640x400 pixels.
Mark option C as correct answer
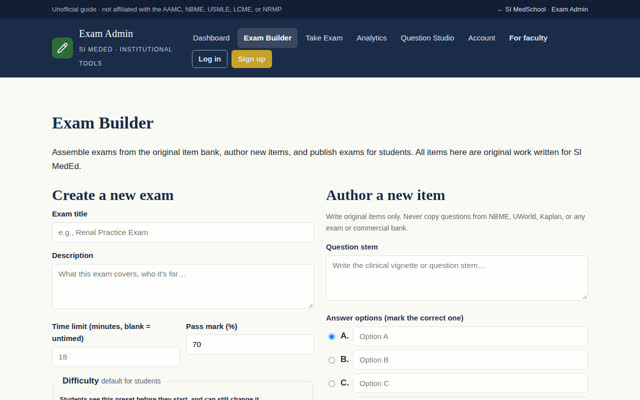point(331,384)
